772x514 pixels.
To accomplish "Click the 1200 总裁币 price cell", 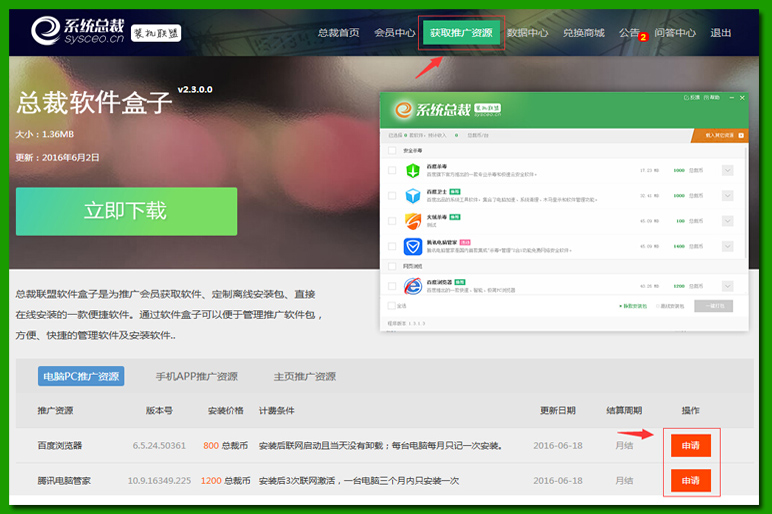I will [x=225, y=481].
